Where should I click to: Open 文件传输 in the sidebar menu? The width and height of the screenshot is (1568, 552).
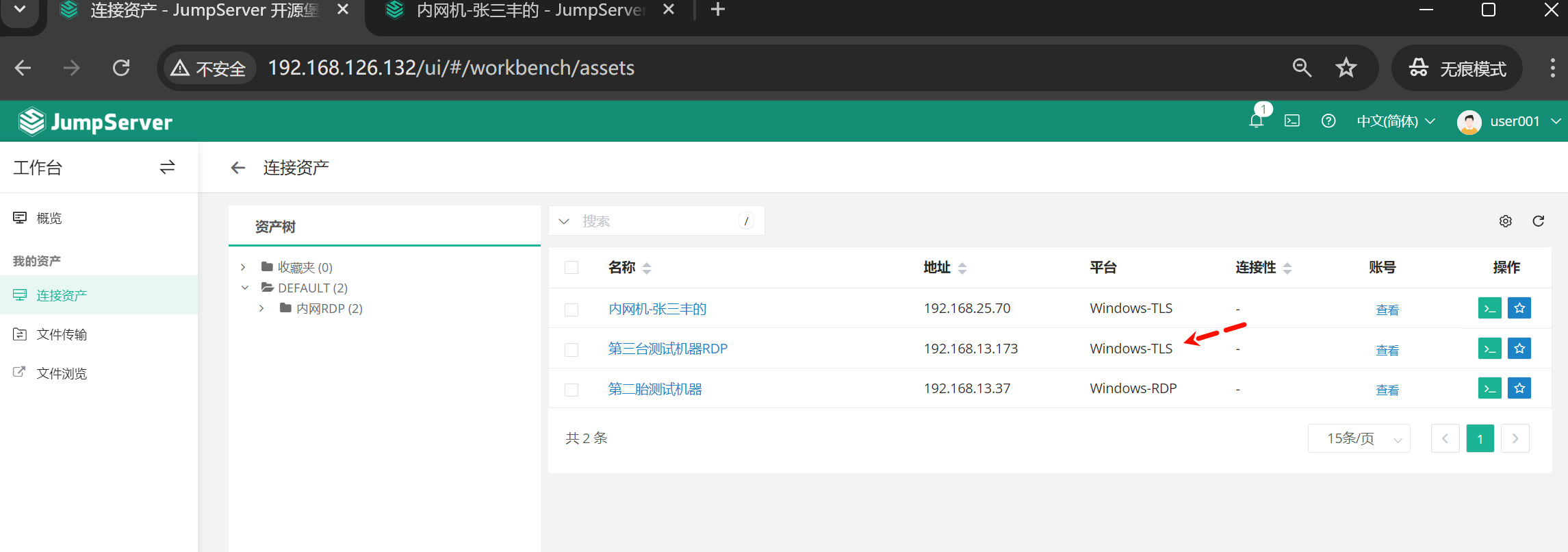pyautogui.click(x=62, y=334)
